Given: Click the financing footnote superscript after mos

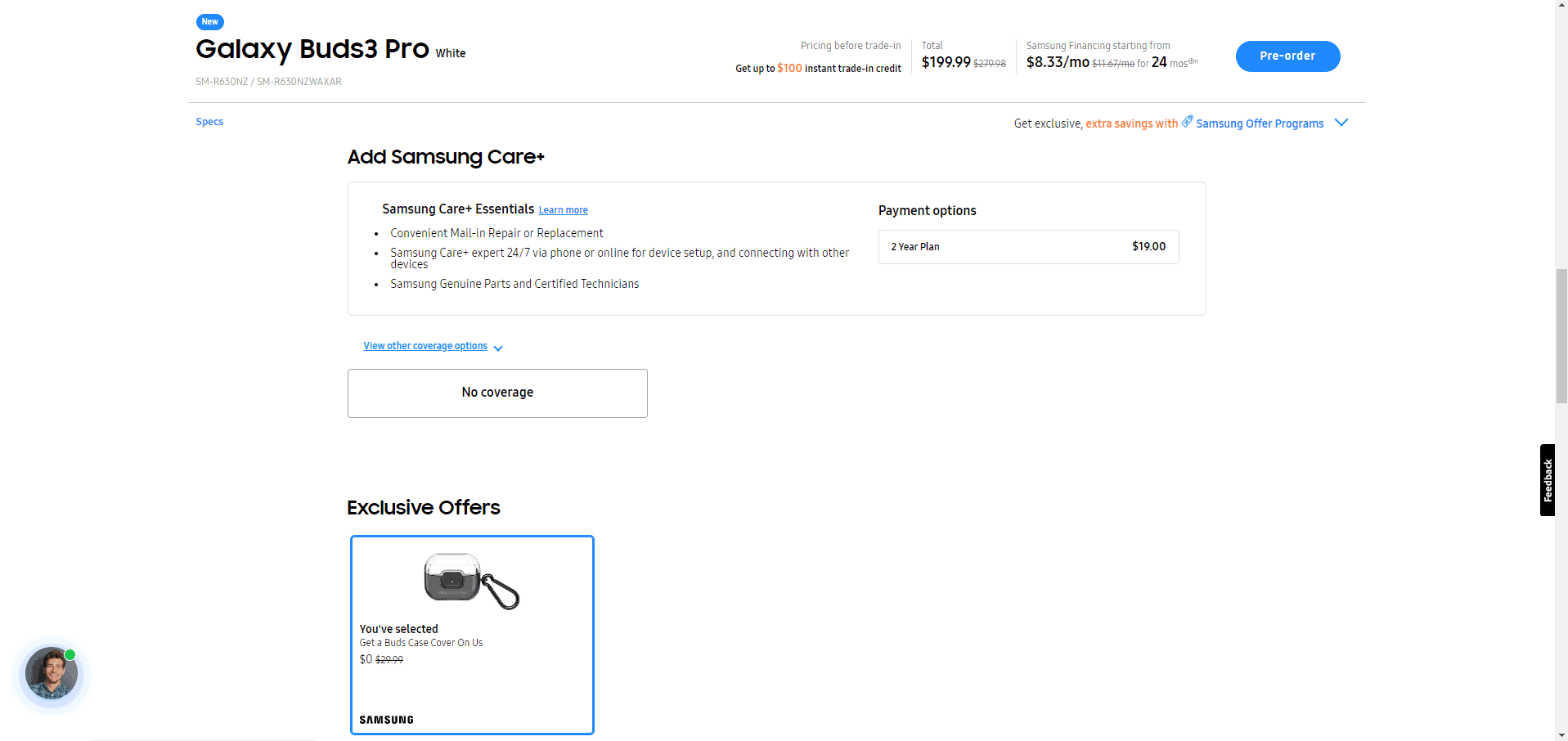Looking at the screenshot, I should pos(1193,61).
